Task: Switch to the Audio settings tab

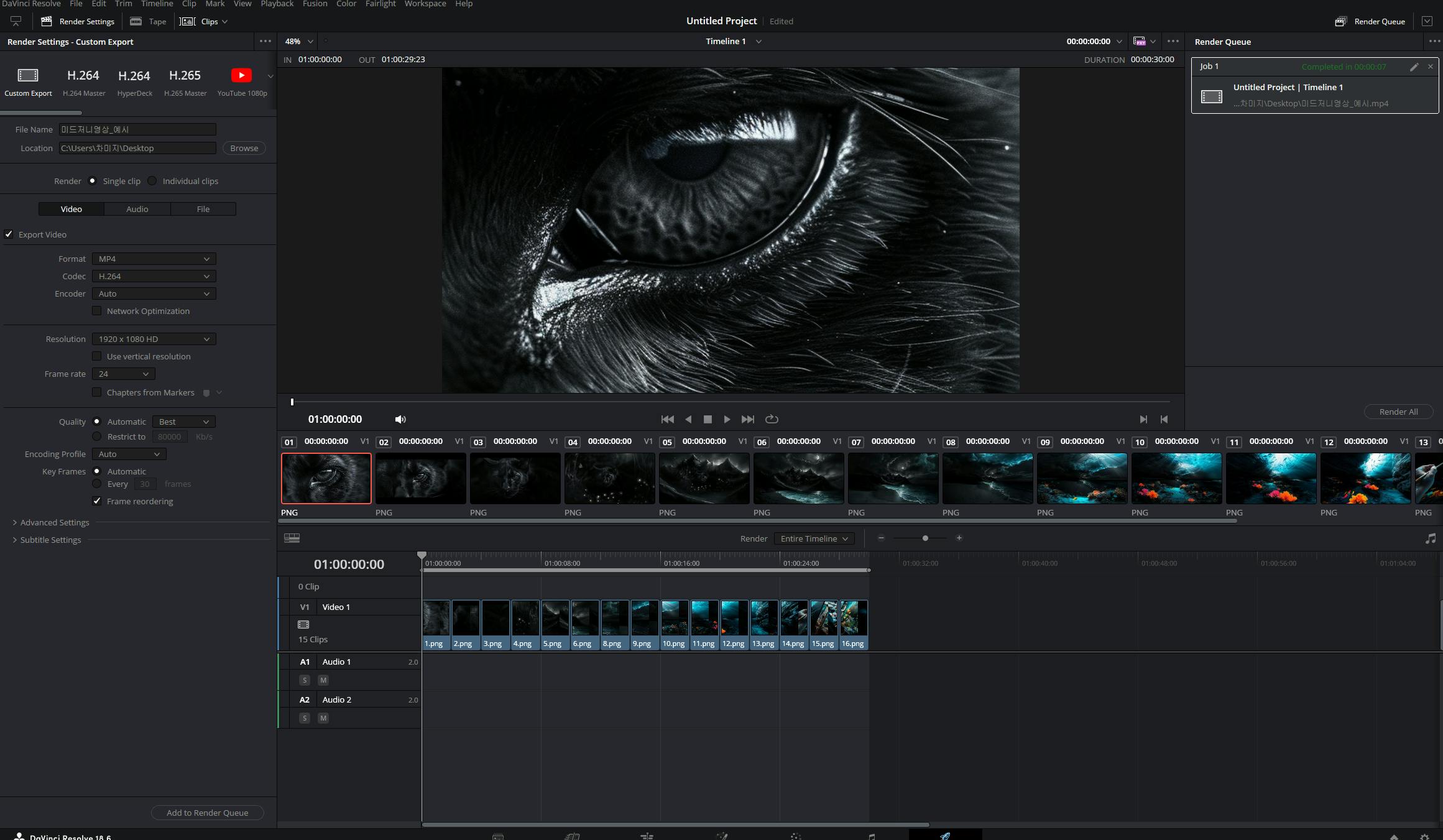Action: [x=137, y=209]
